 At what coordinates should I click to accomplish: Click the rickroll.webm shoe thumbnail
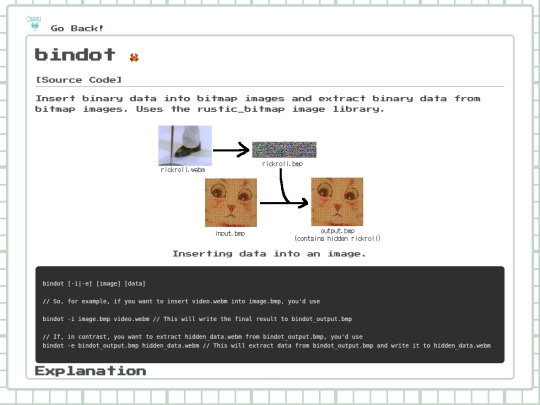tap(185, 146)
